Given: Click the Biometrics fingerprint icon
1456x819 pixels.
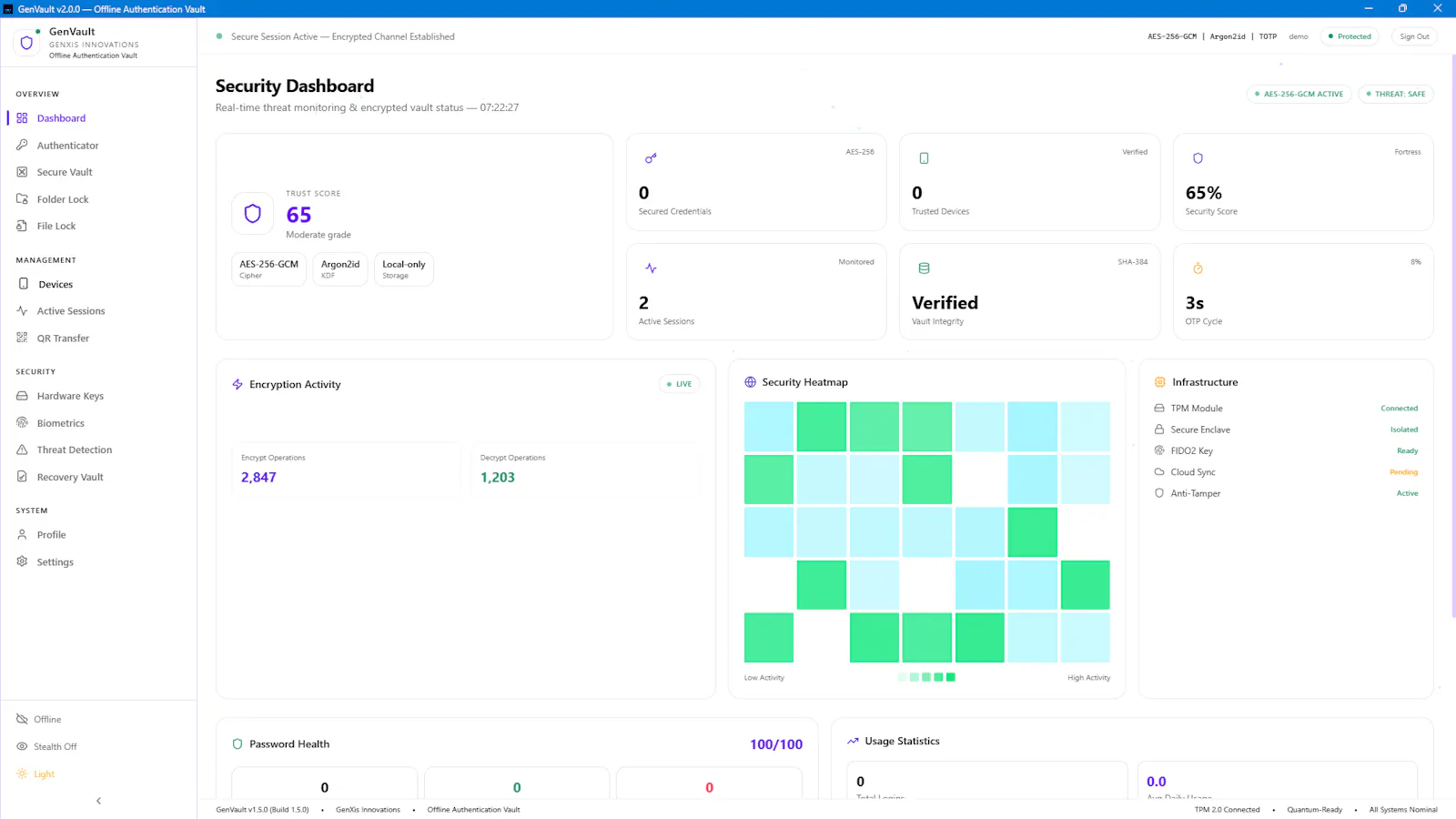Looking at the screenshot, I should coord(22,423).
